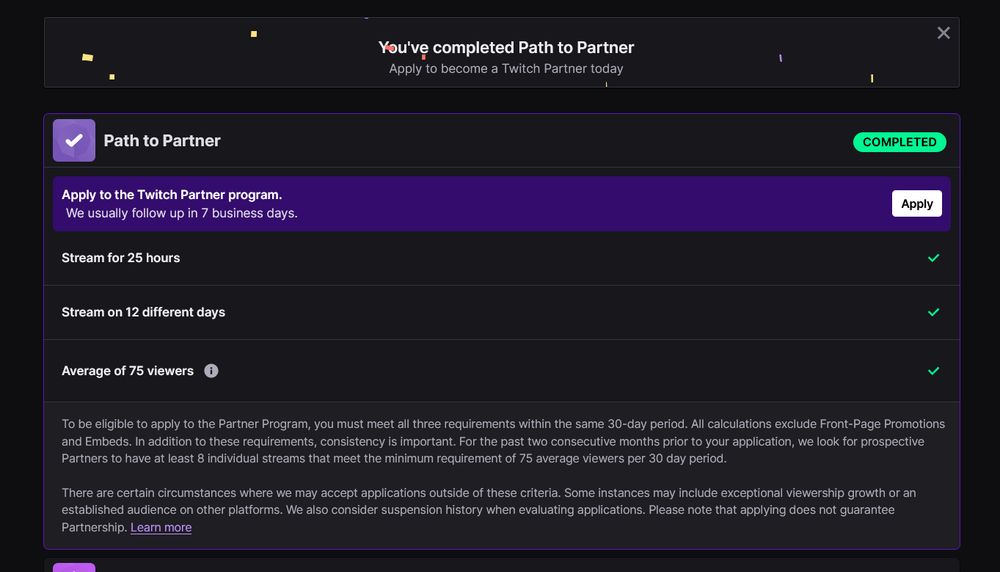Apply to the Twitch Partner program
The image size is (1000, 572).
(x=916, y=203)
